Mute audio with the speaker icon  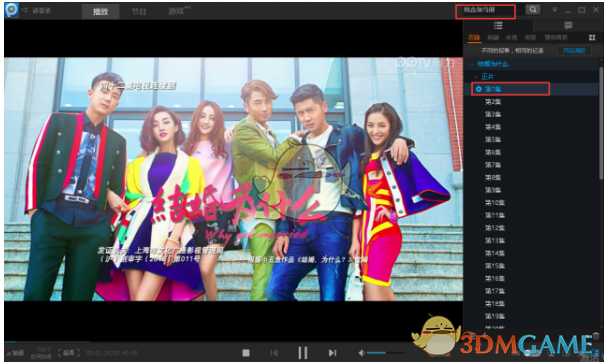(x=361, y=353)
